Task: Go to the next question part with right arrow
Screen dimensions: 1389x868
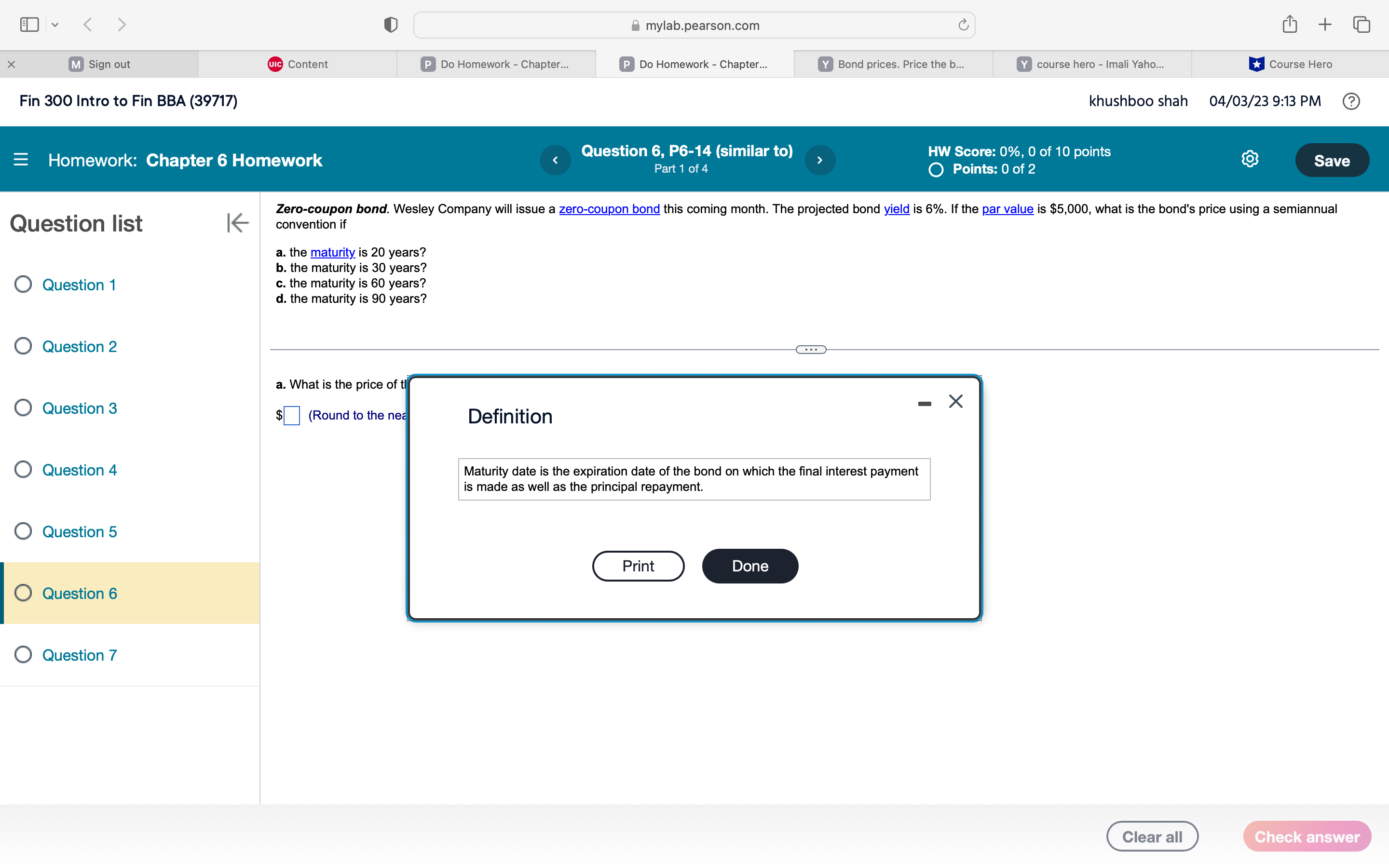Action: pos(819,160)
